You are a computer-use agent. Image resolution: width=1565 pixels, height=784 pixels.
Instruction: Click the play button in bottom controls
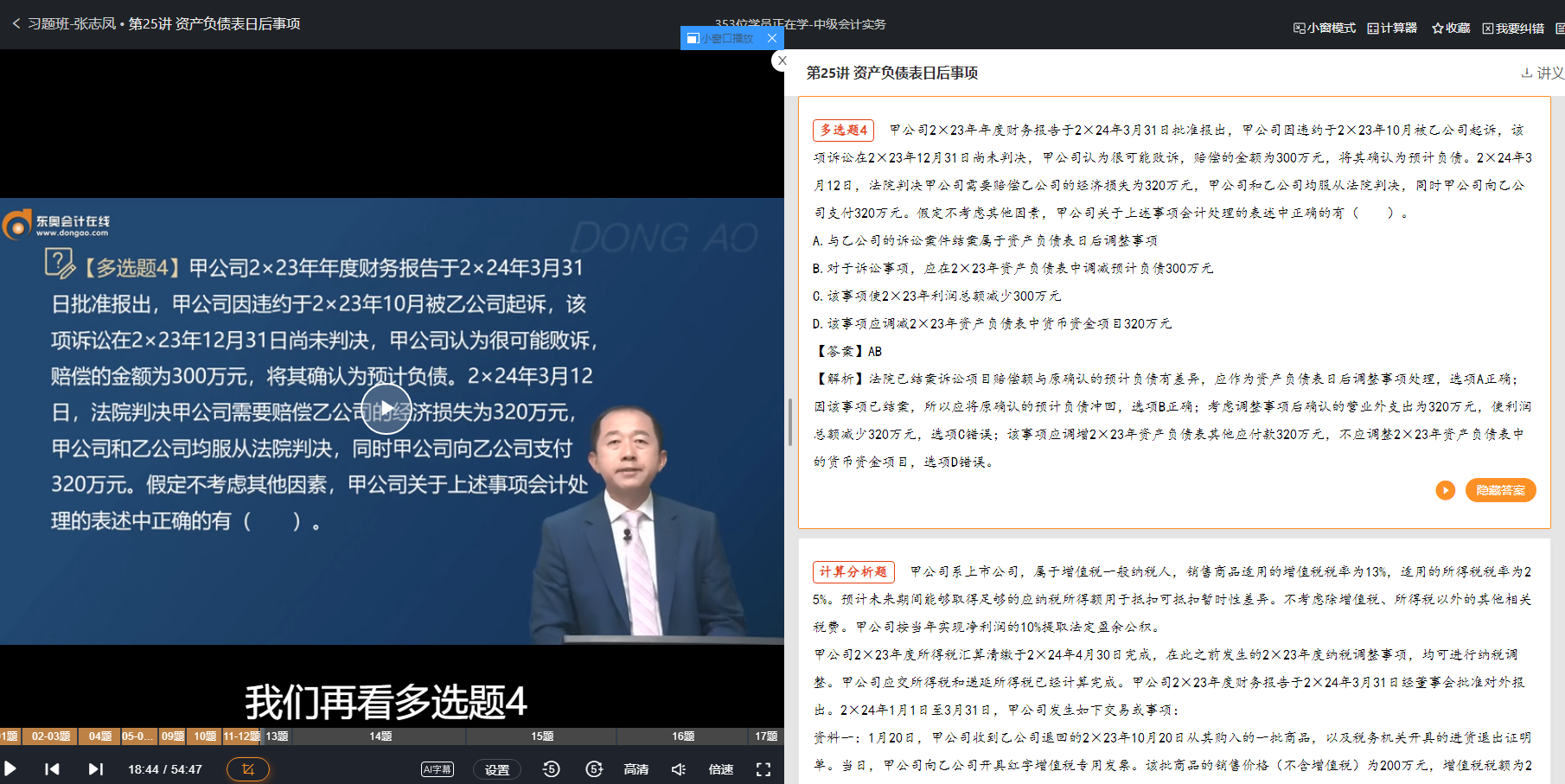10,768
